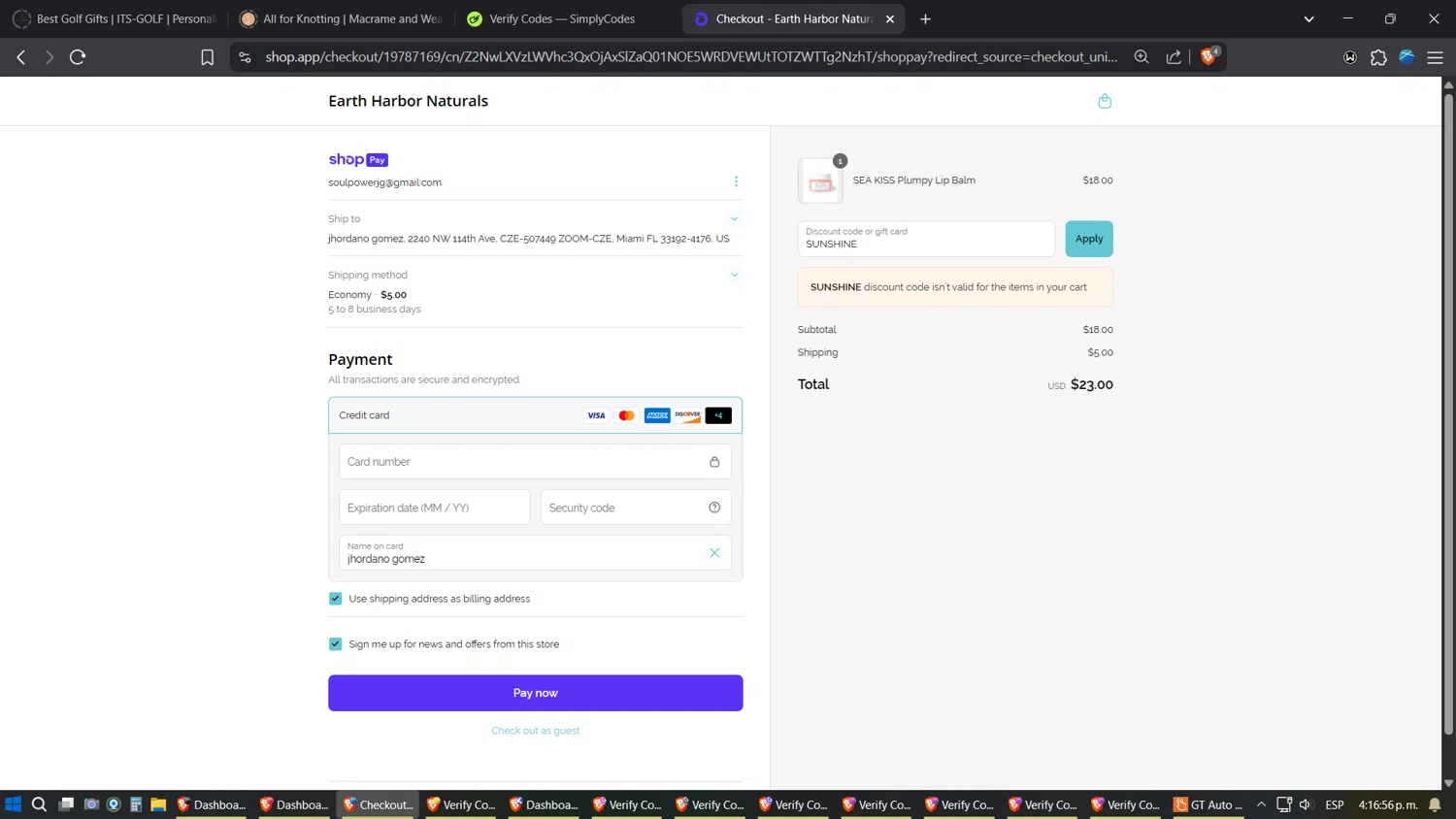Open the Brave wallet icon
The image size is (1456, 819).
(x=1350, y=57)
